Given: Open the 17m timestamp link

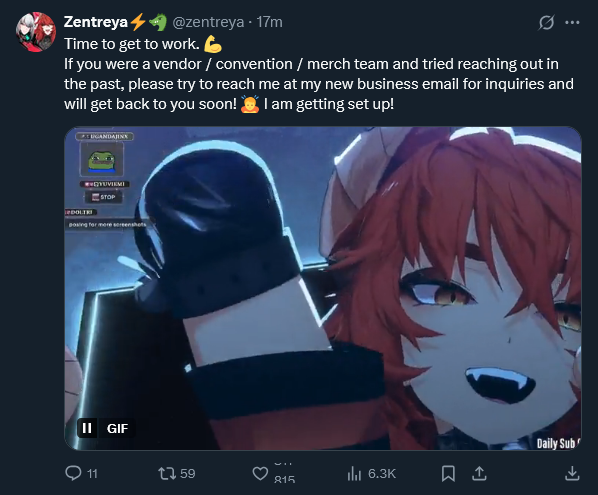Looking at the screenshot, I should (269, 22).
